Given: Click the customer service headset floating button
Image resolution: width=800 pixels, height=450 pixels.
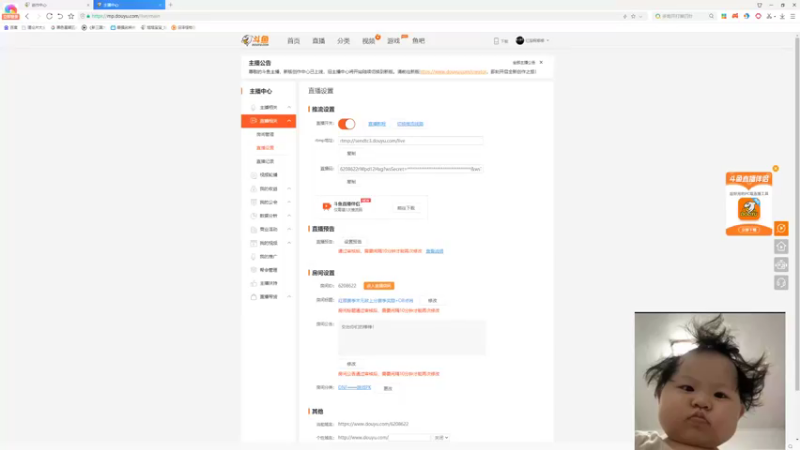Looking at the screenshot, I should 781,283.
